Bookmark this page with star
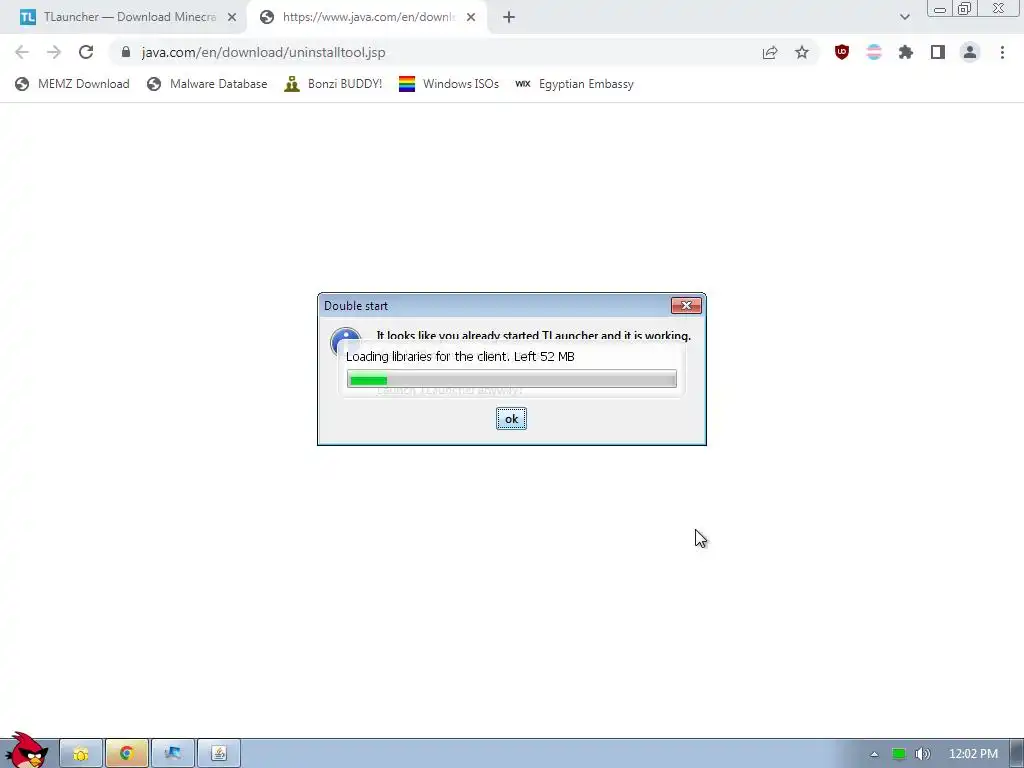1024x768 pixels. point(802,52)
